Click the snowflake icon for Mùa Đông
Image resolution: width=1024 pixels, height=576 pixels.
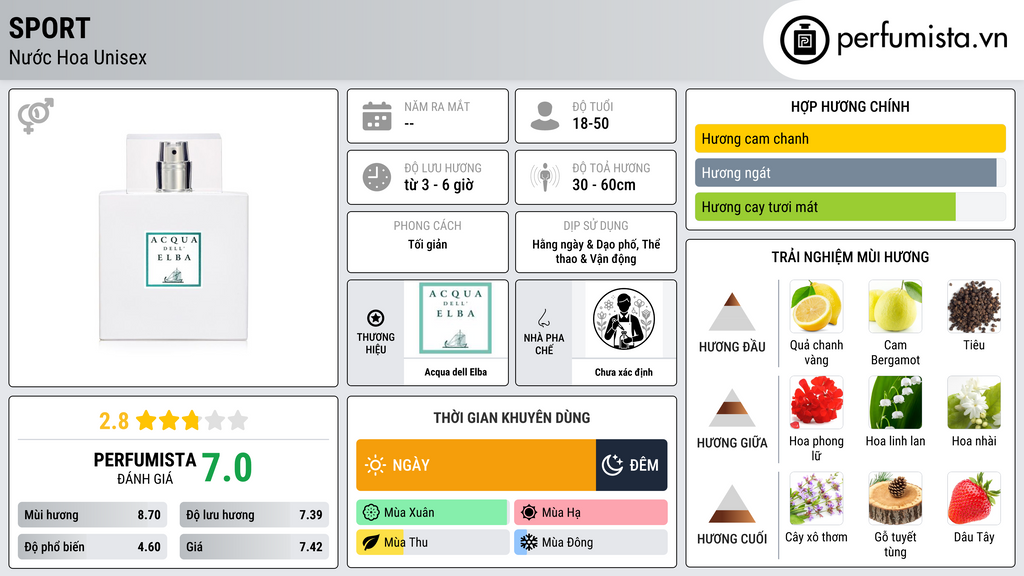coord(529,542)
